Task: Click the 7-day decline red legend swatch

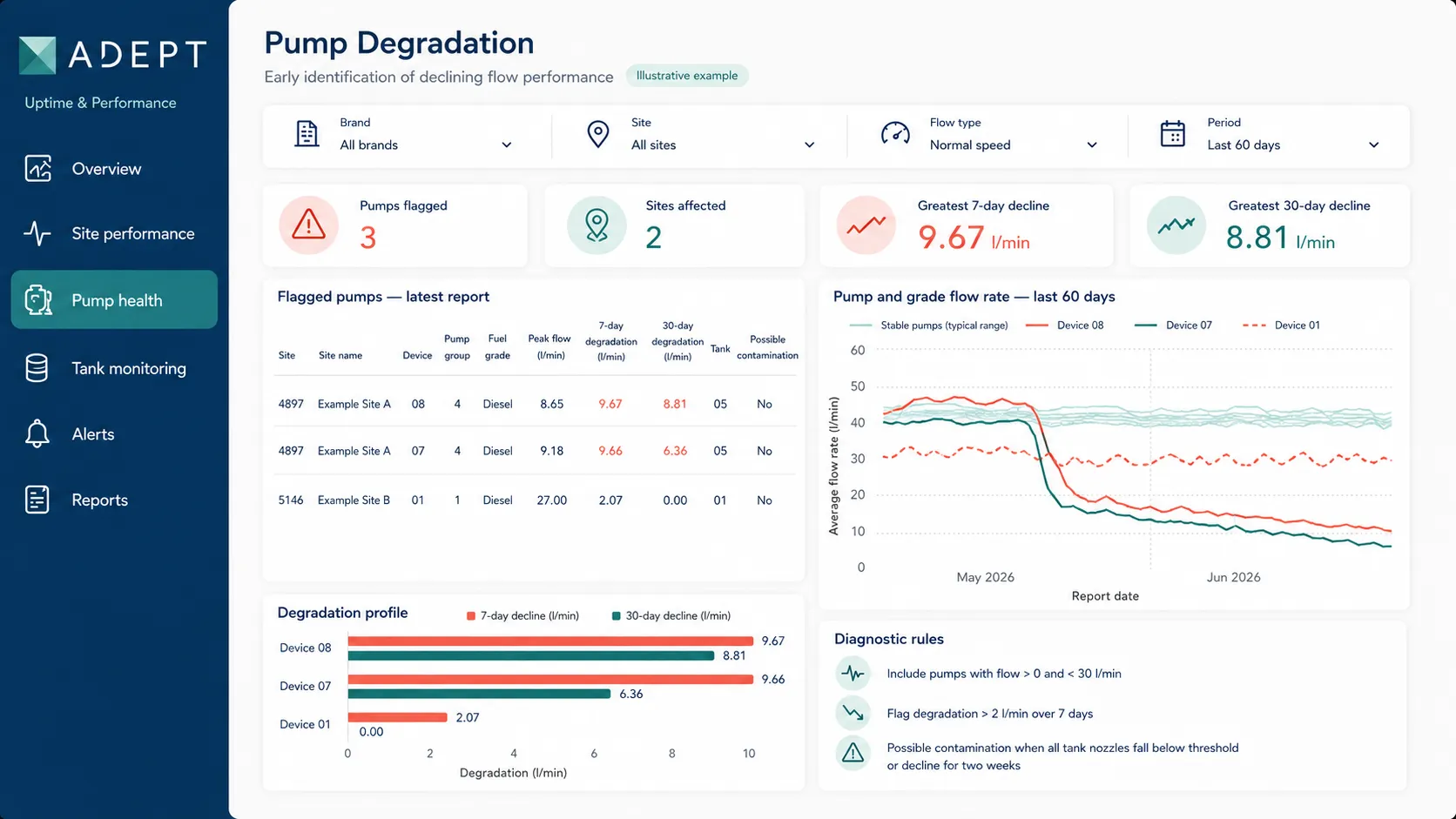Action: [x=471, y=616]
